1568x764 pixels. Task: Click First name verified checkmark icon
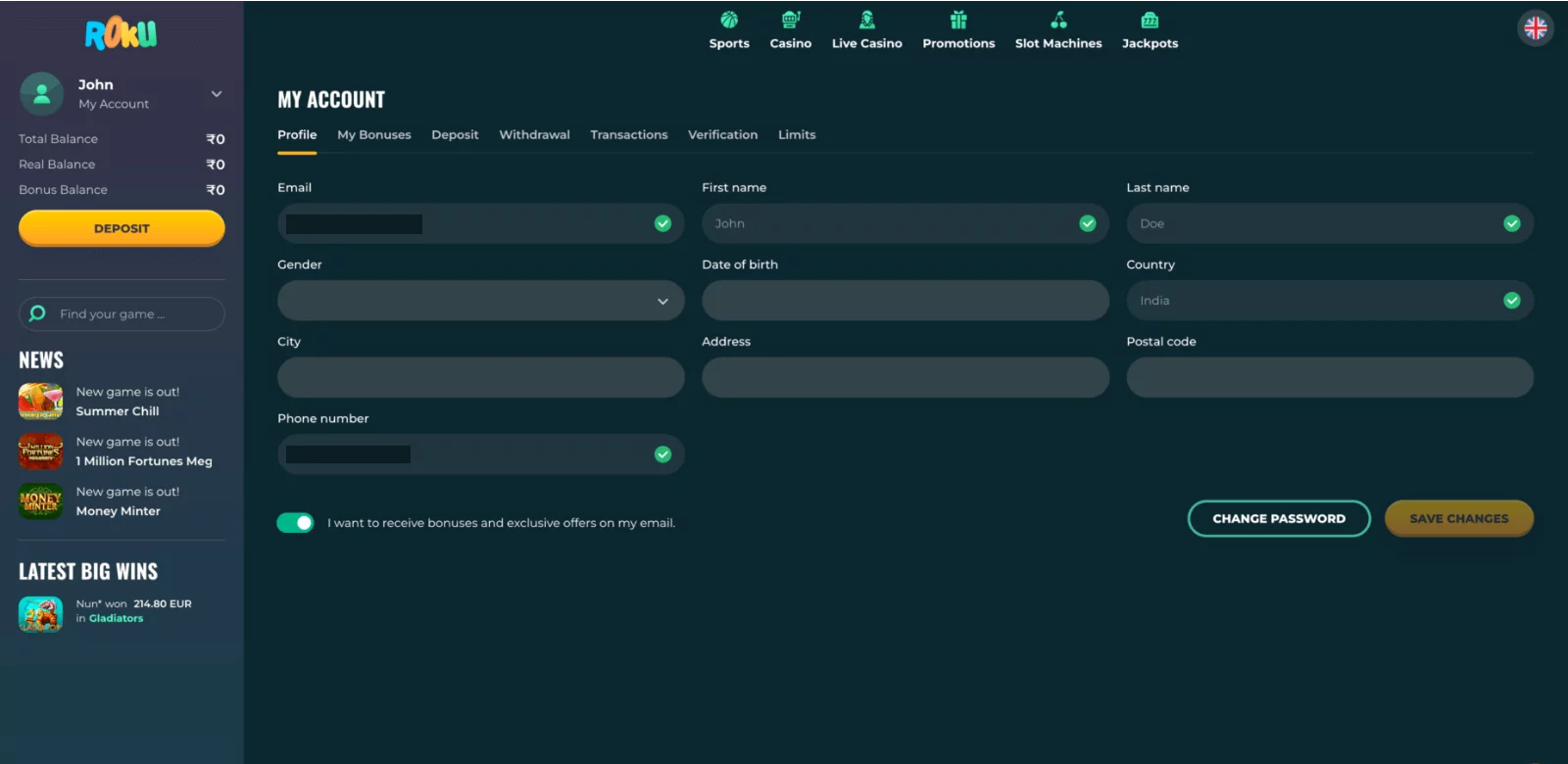point(1088,223)
